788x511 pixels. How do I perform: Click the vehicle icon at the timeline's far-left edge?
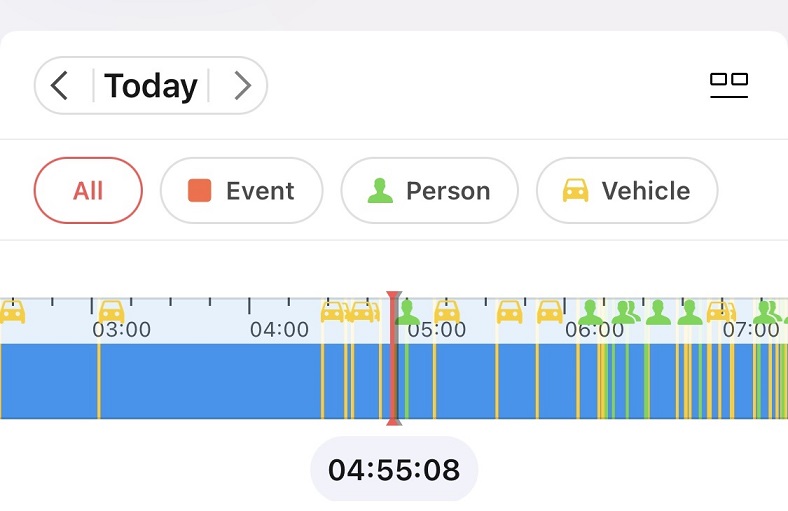pyautogui.click(x=11, y=312)
